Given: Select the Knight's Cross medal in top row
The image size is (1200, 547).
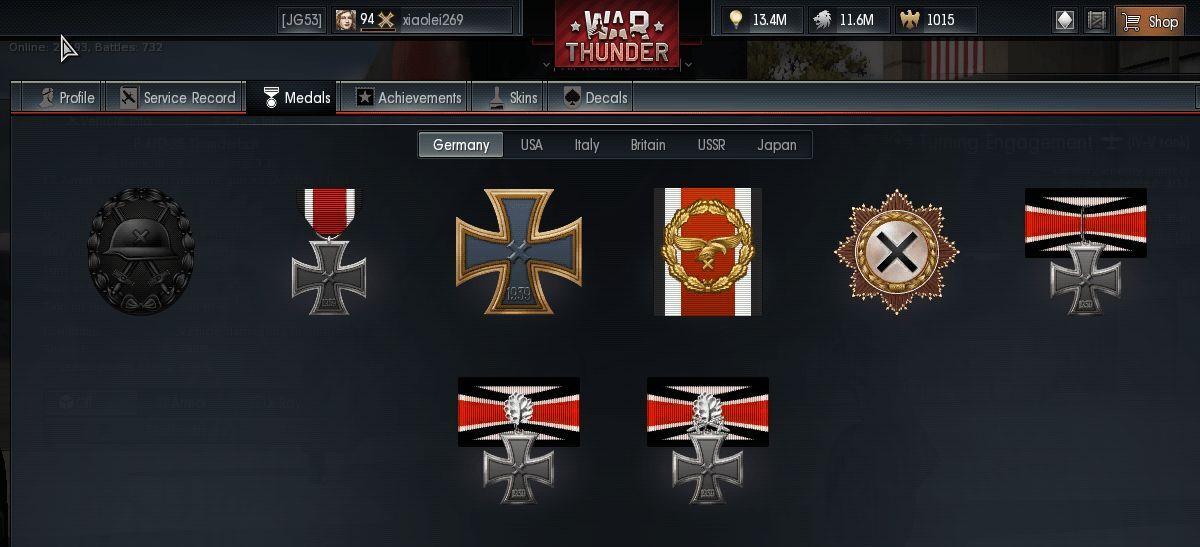Looking at the screenshot, I should (1086, 251).
